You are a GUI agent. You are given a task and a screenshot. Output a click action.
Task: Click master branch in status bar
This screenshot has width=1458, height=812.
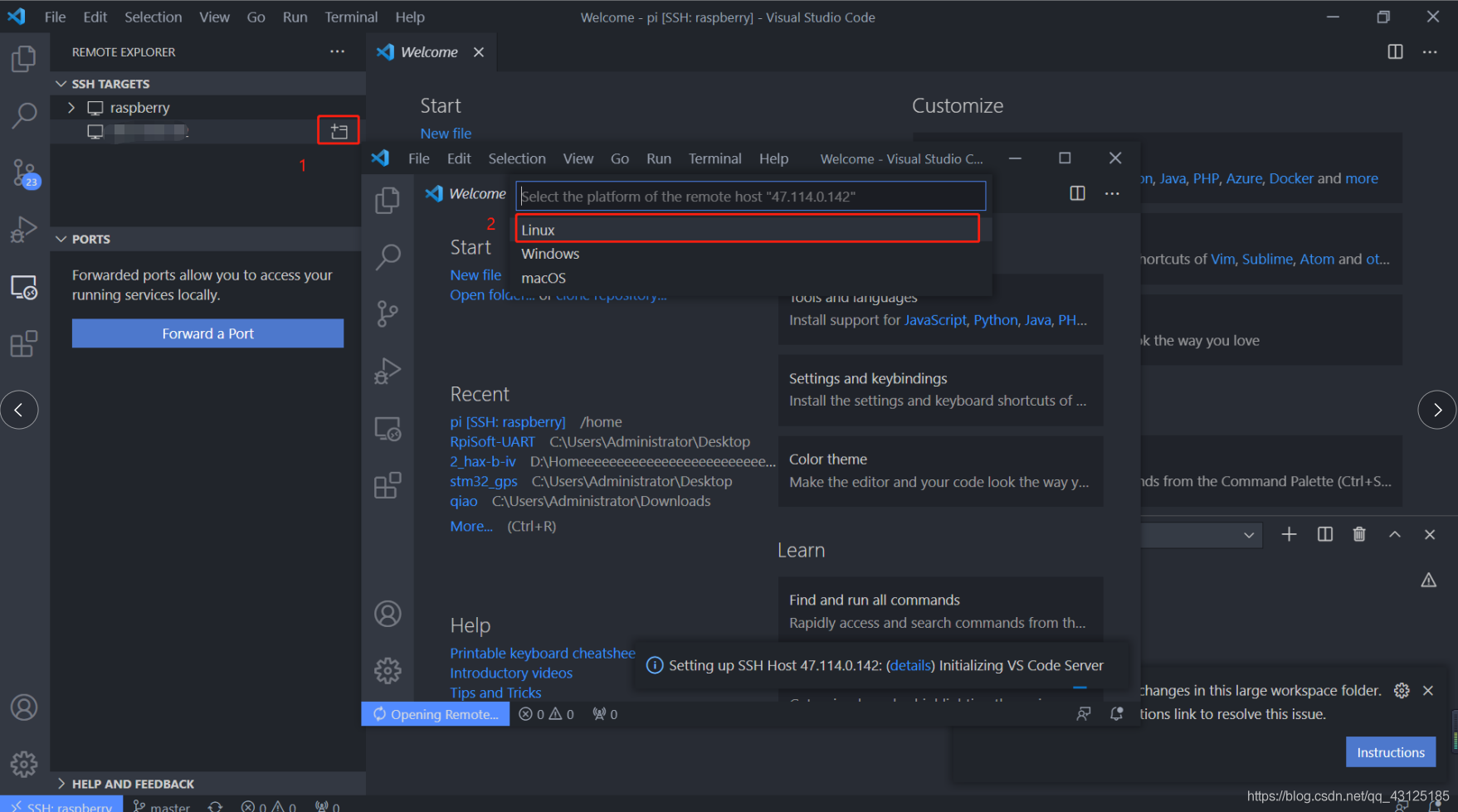point(162,806)
